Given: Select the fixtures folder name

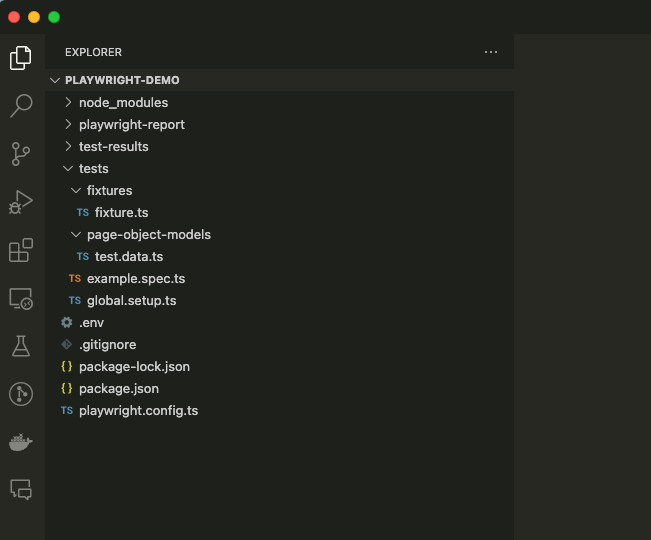Looking at the screenshot, I should click(110, 191).
